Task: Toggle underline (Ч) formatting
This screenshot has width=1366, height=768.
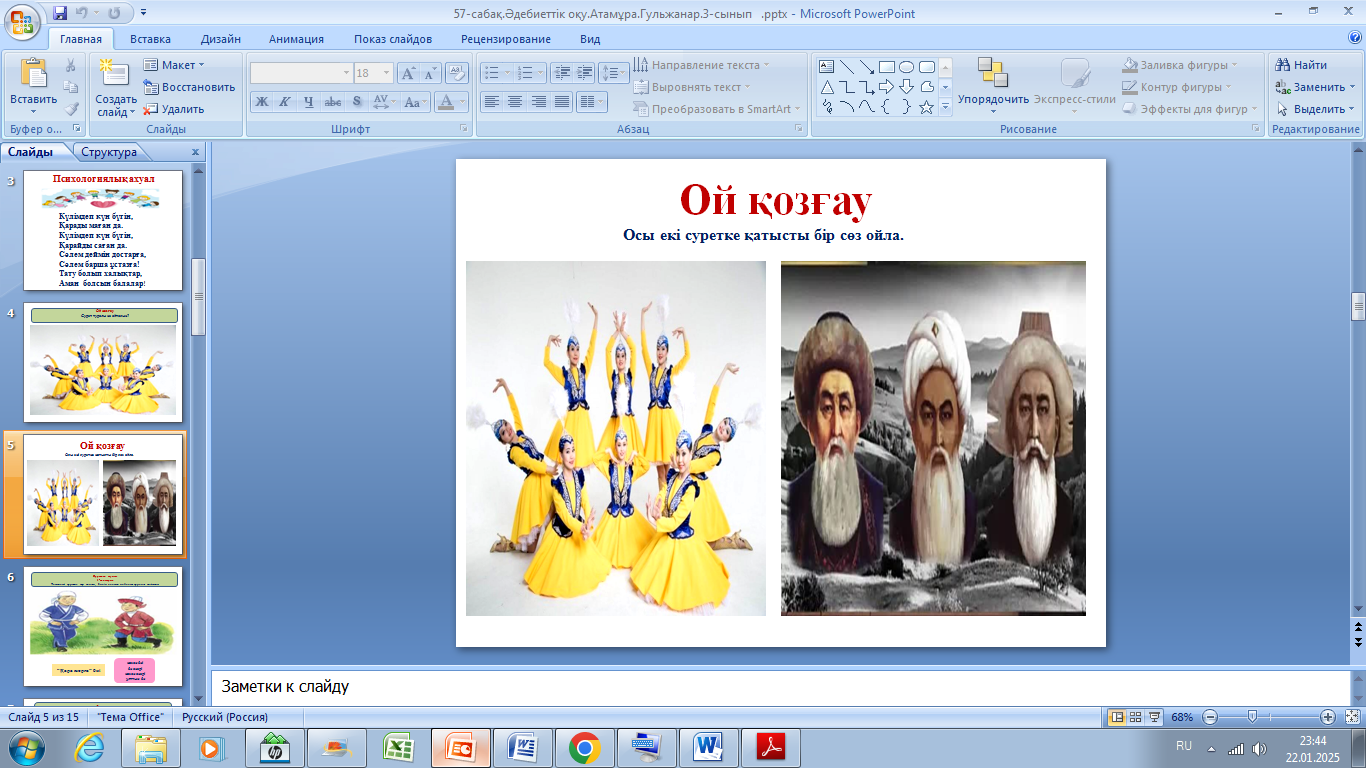Action: 308,102
